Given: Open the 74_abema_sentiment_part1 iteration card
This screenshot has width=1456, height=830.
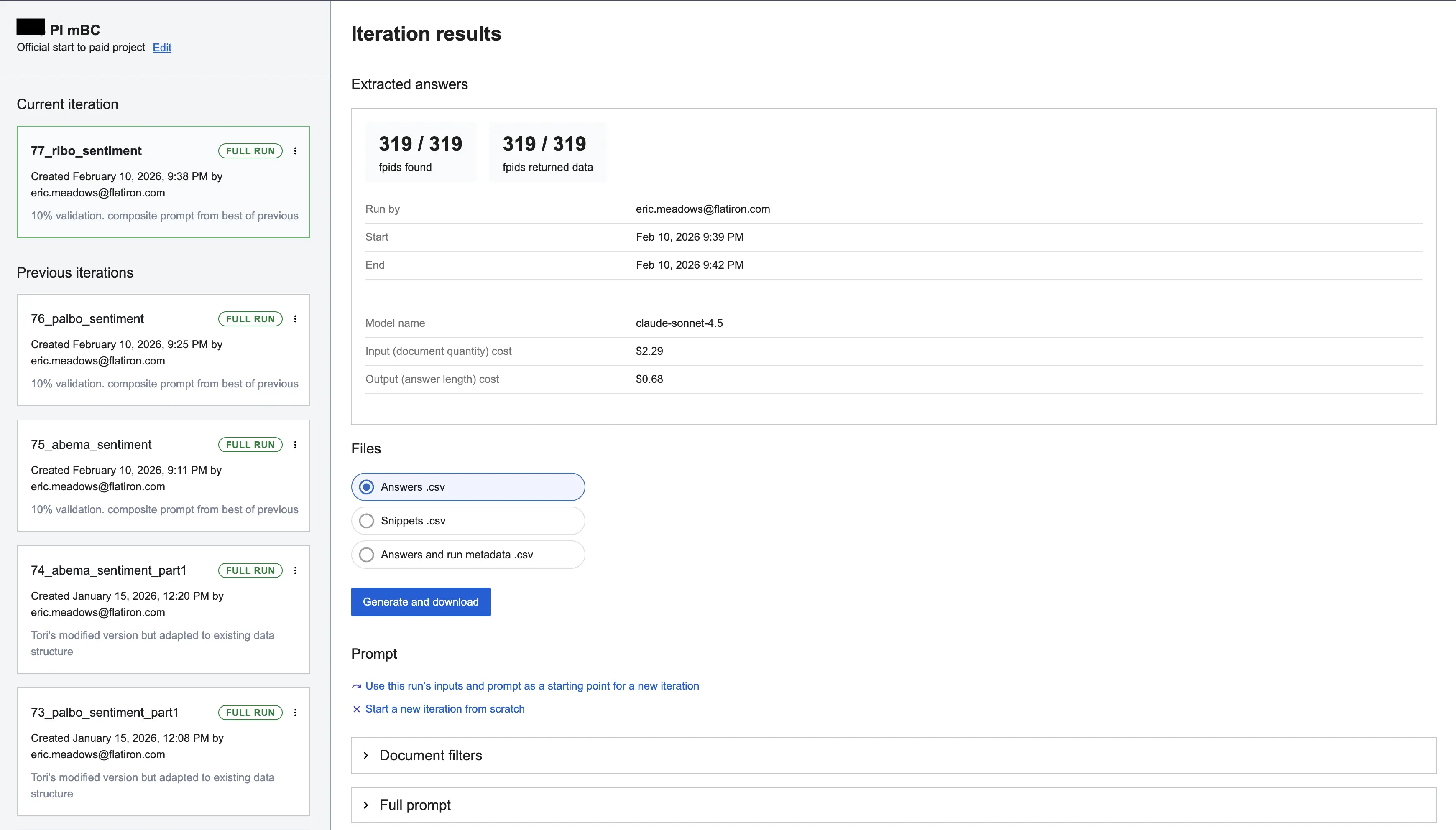Looking at the screenshot, I should [x=108, y=570].
